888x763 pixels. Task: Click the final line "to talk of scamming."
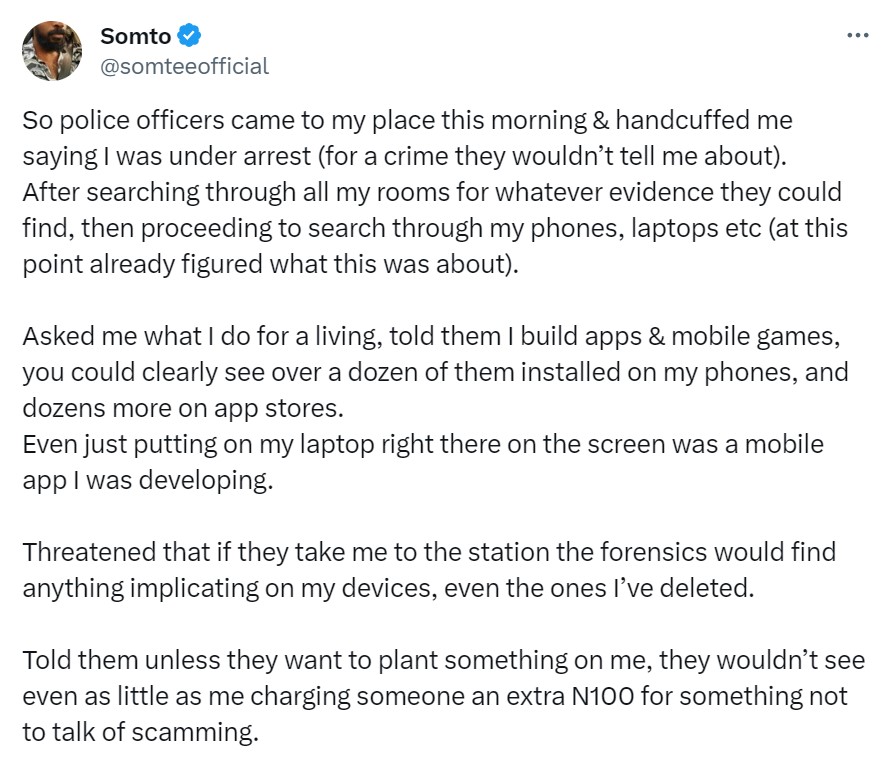(x=138, y=731)
